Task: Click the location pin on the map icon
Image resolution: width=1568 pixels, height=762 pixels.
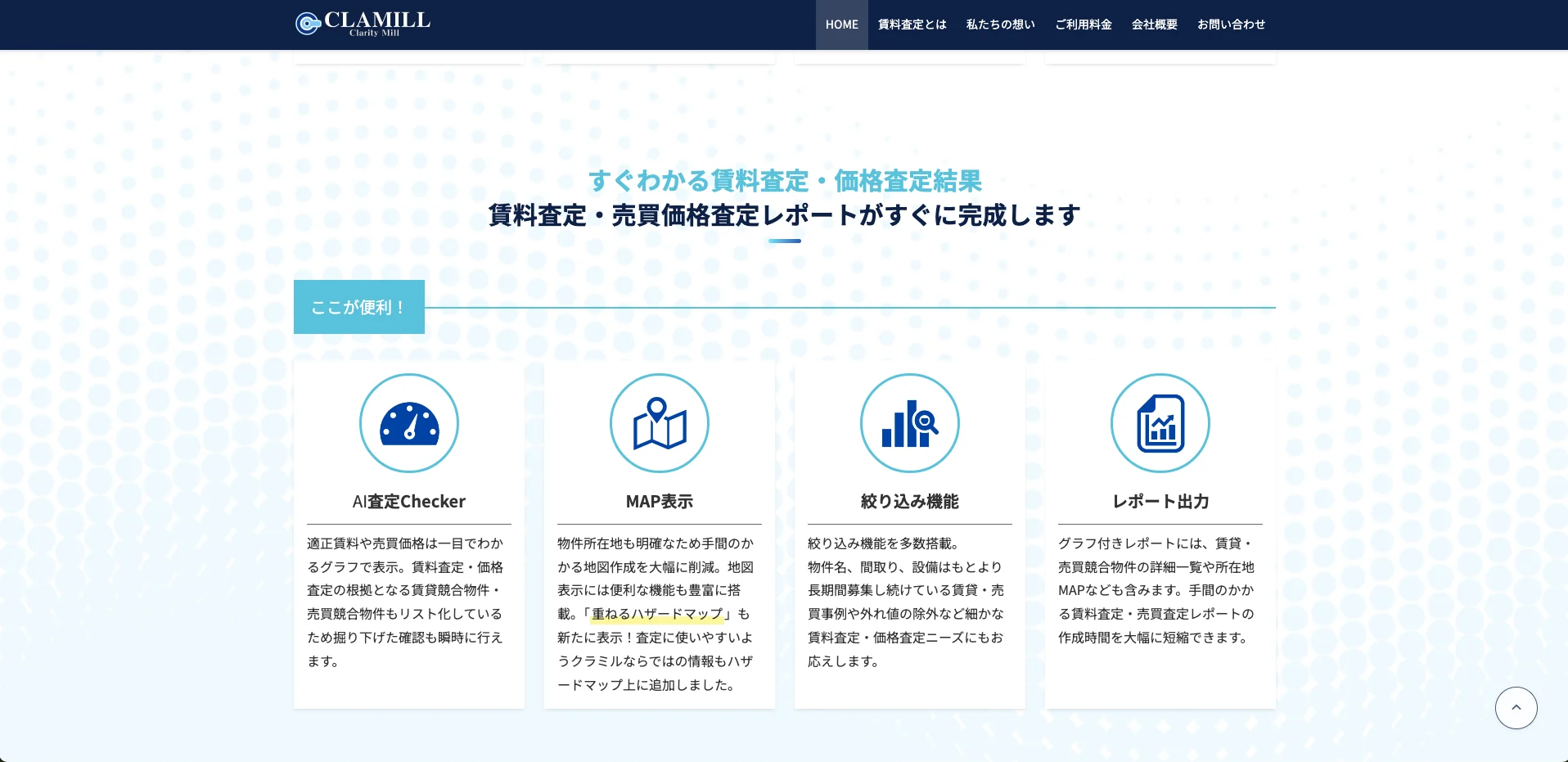Action: (658, 409)
